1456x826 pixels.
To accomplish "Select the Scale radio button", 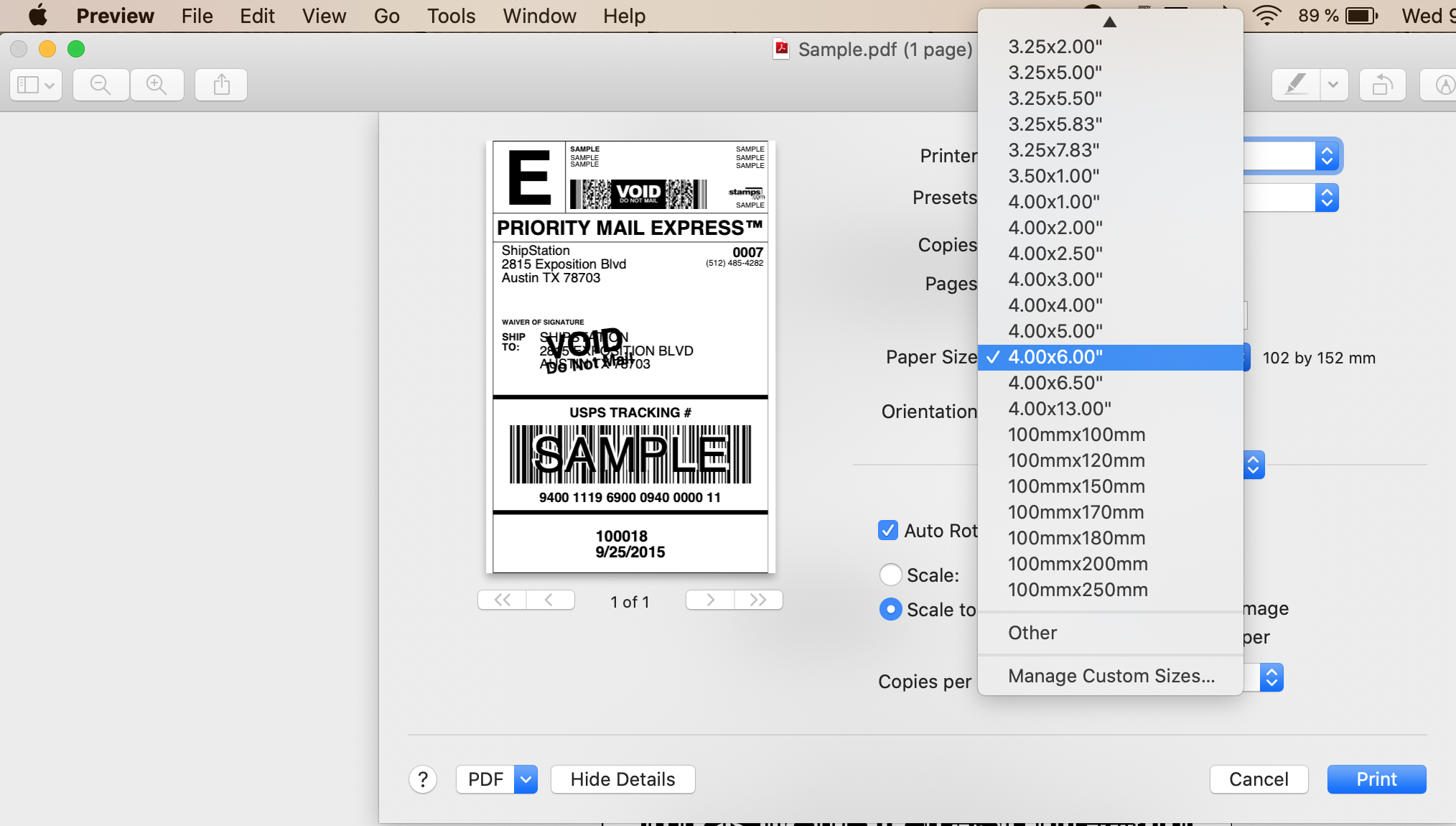I will [890, 575].
